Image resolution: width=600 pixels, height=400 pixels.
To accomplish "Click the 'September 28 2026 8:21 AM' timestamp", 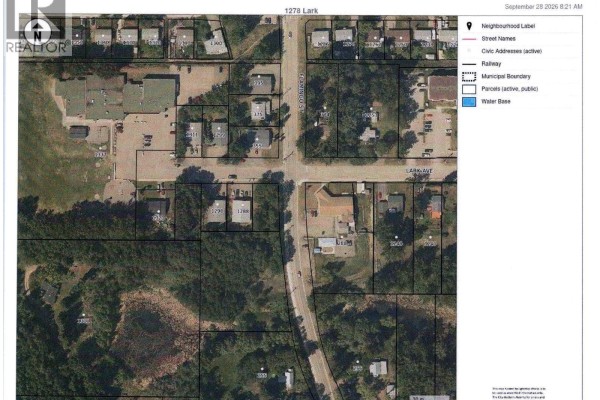I will (543, 7).
